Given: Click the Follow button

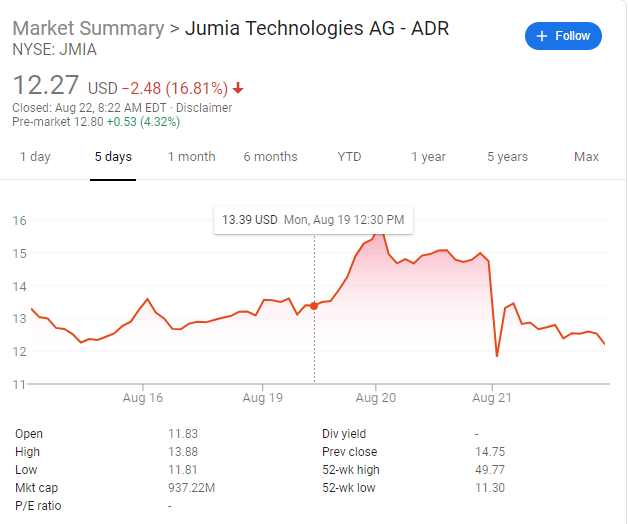Looking at the screenshot, I should tap(563, 36).
